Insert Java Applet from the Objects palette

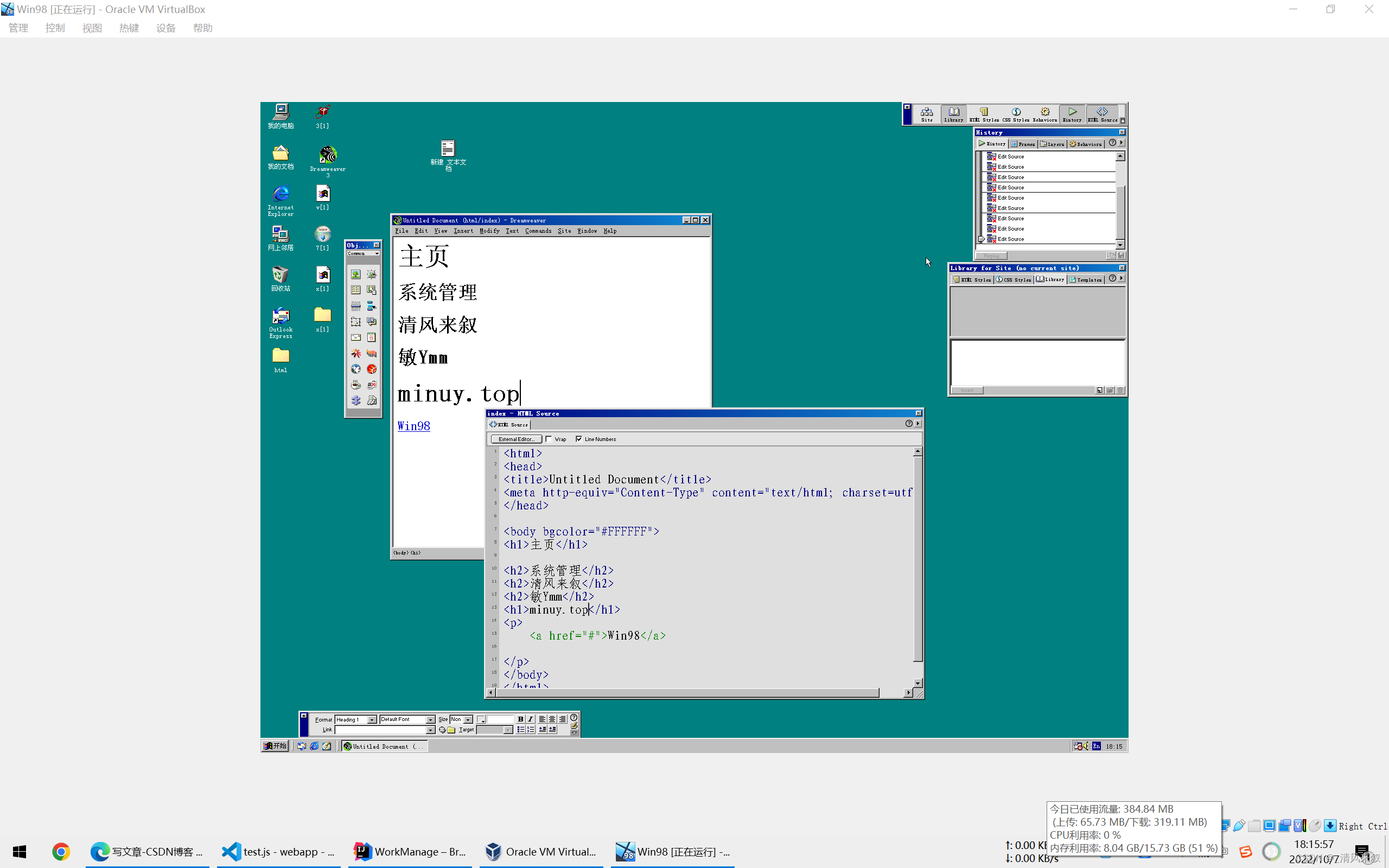[x=356, y=385]
